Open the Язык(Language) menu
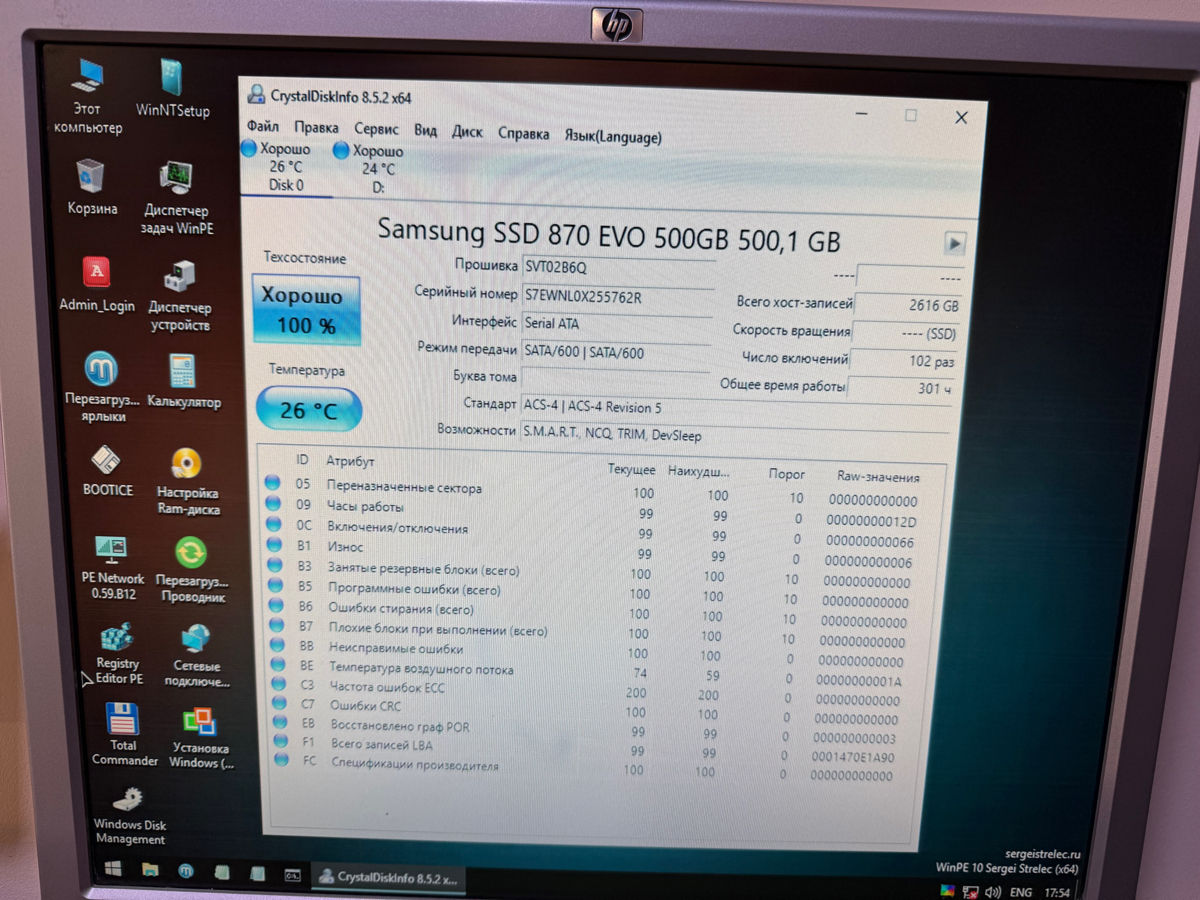The width and height of the screenshot is (1200, 900). (612, 136)
